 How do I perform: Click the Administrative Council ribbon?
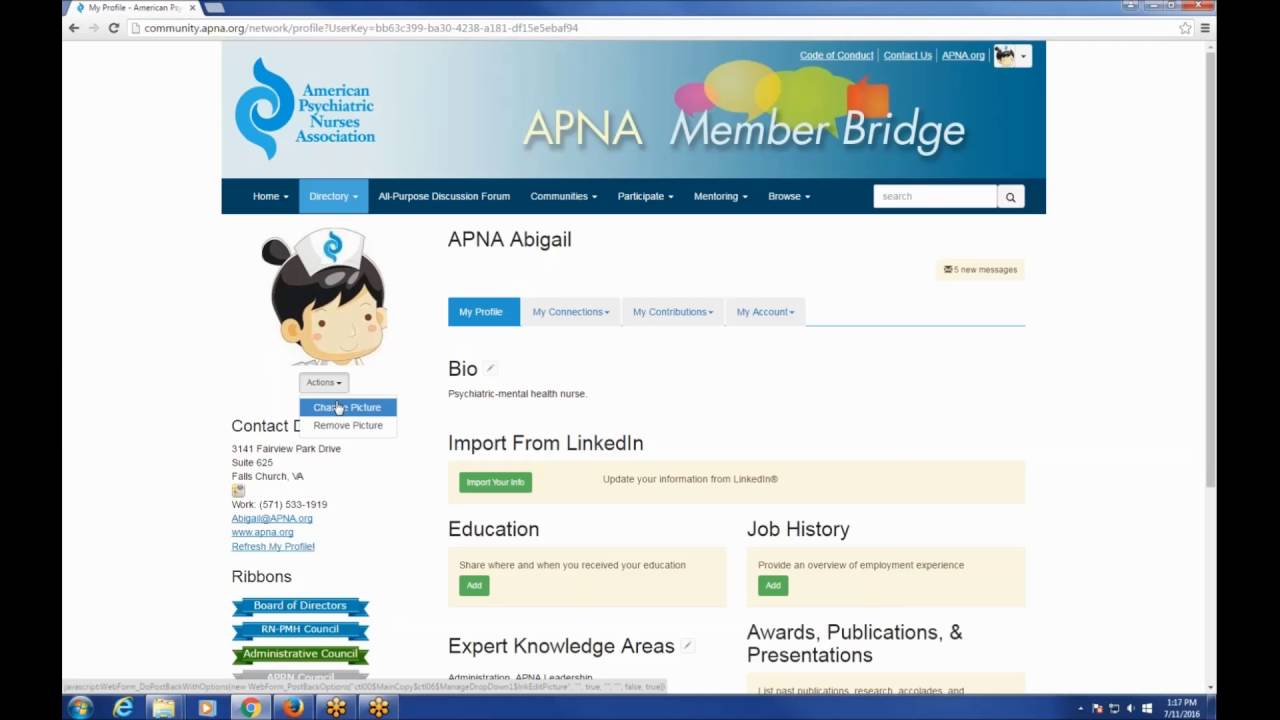tap(300, 654)
